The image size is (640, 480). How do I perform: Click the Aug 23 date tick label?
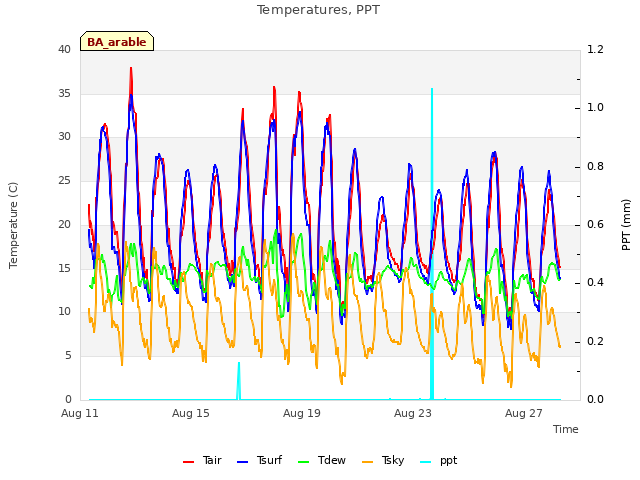(x=413, y=413)
